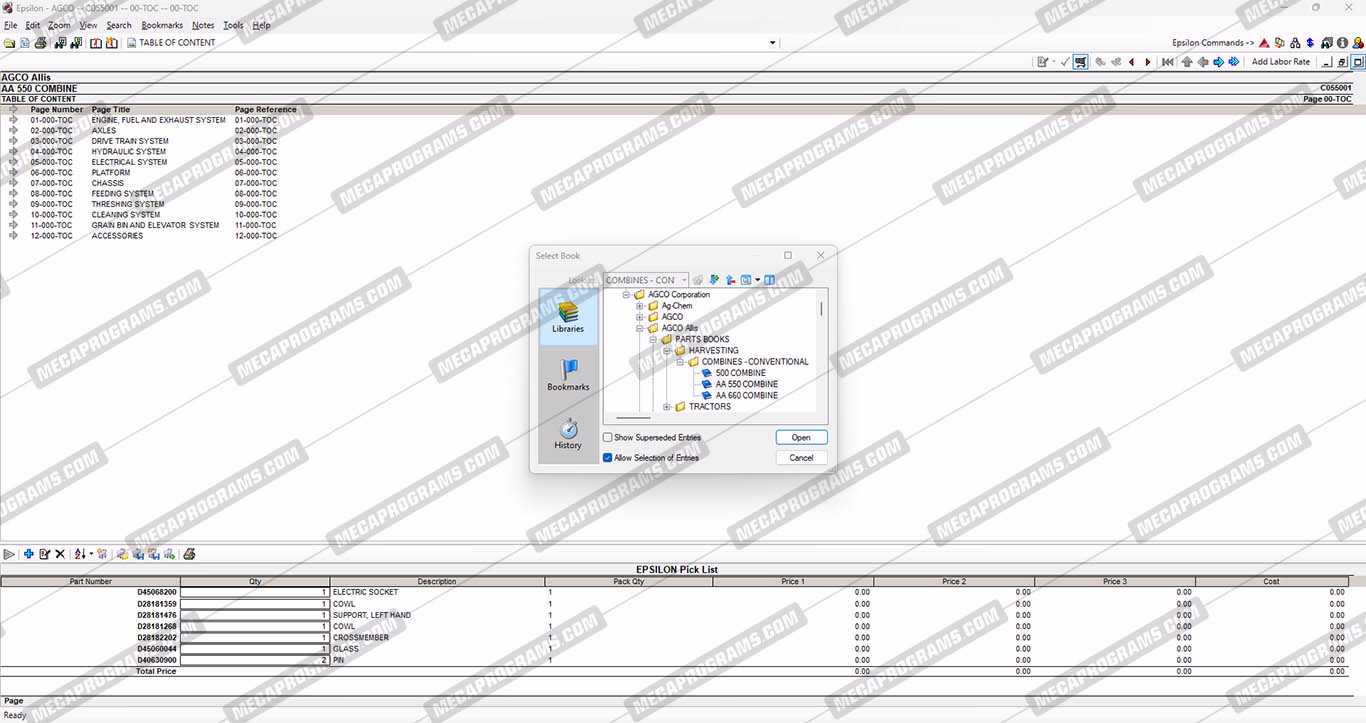Screen dimensions: 1366x723
Task: Switch to the Bookmarks flag panel
Action: coord(568,375)
